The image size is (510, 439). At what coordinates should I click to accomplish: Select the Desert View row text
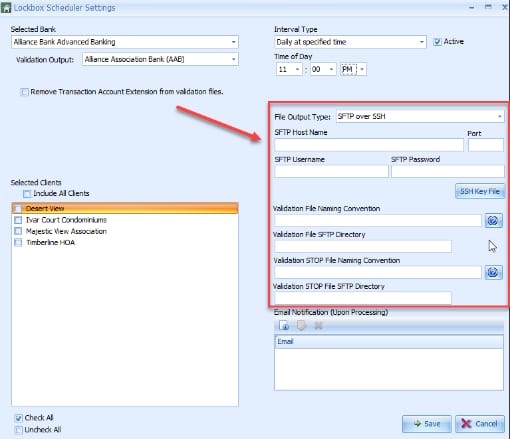[45, 209]
